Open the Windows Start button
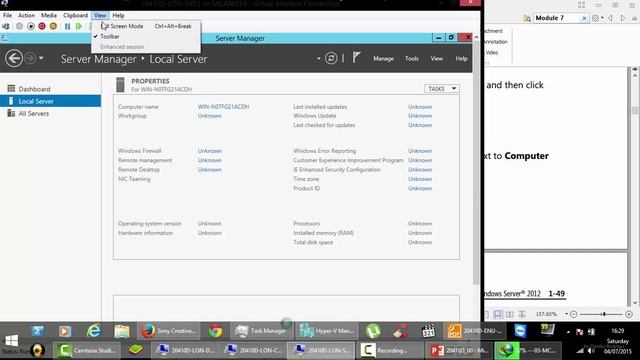The image size is (640, 360). point(11,340)
